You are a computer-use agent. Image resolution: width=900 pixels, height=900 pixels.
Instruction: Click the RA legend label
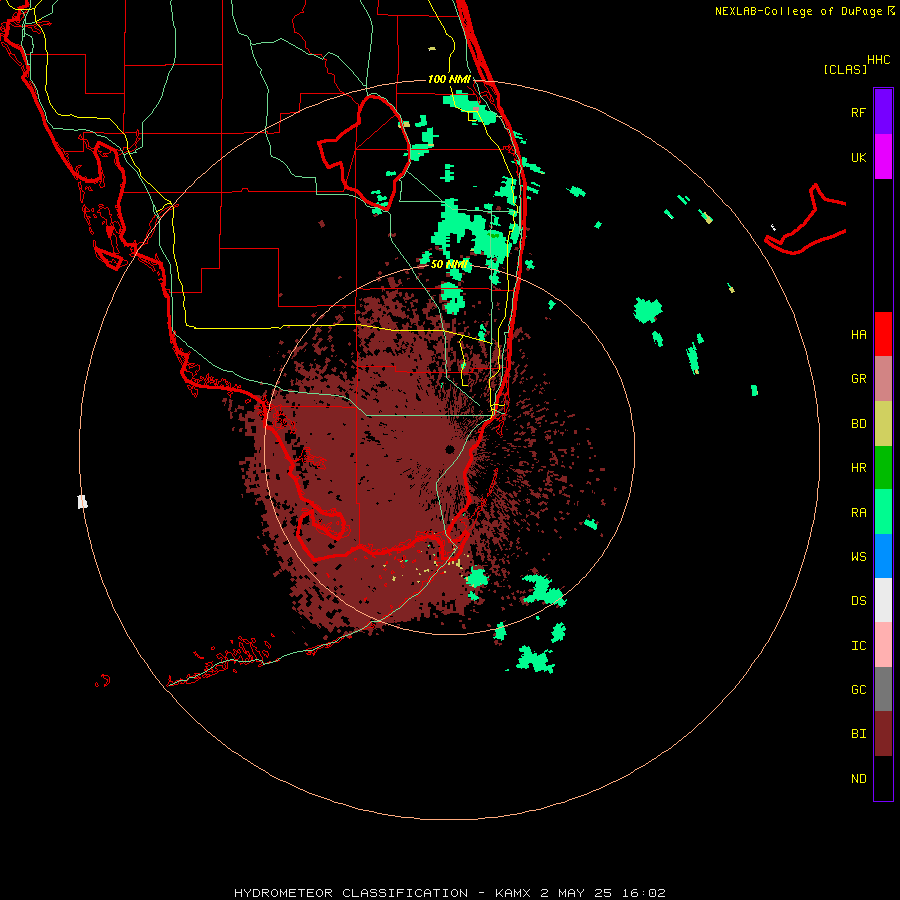tap(858, 513)
